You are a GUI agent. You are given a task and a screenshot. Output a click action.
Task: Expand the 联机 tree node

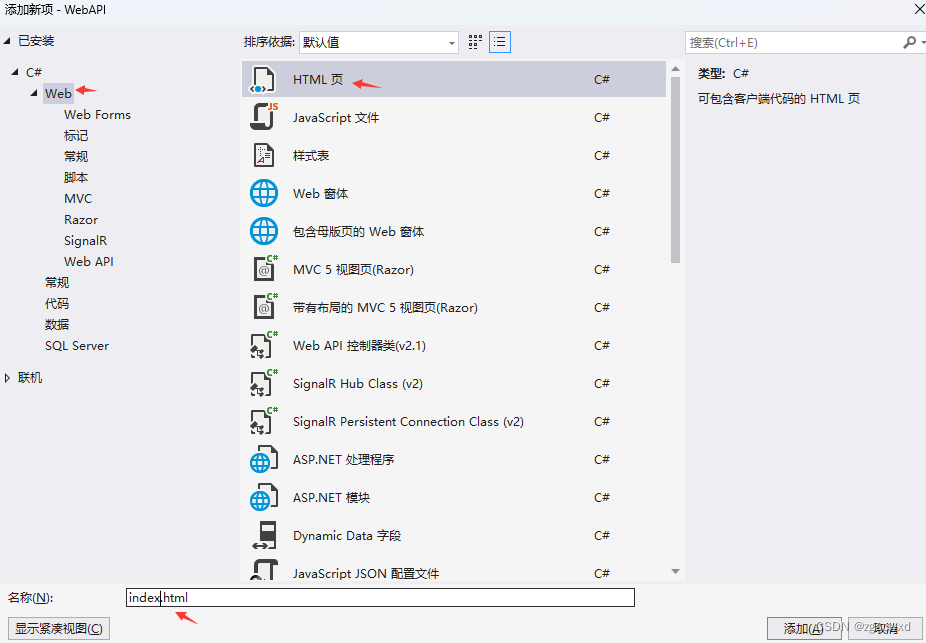pos(7,378)
